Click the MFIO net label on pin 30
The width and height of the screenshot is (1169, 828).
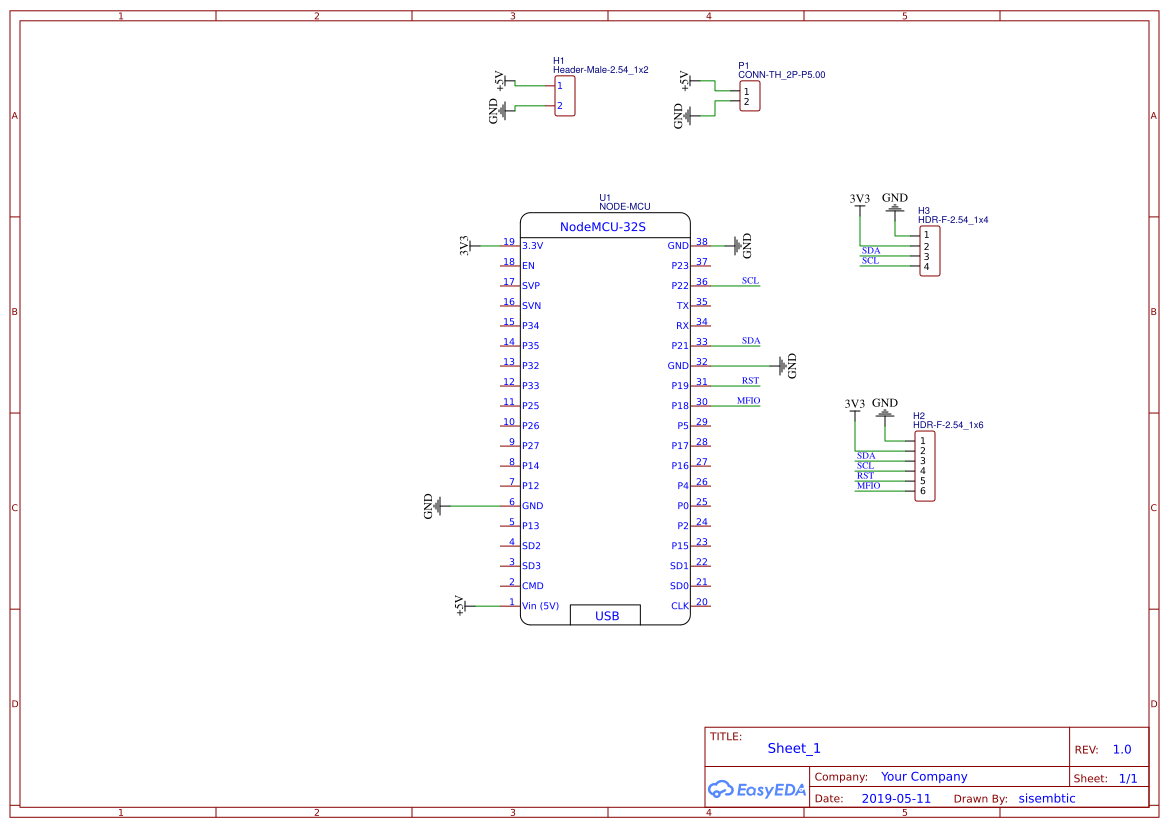pos(749,400)
